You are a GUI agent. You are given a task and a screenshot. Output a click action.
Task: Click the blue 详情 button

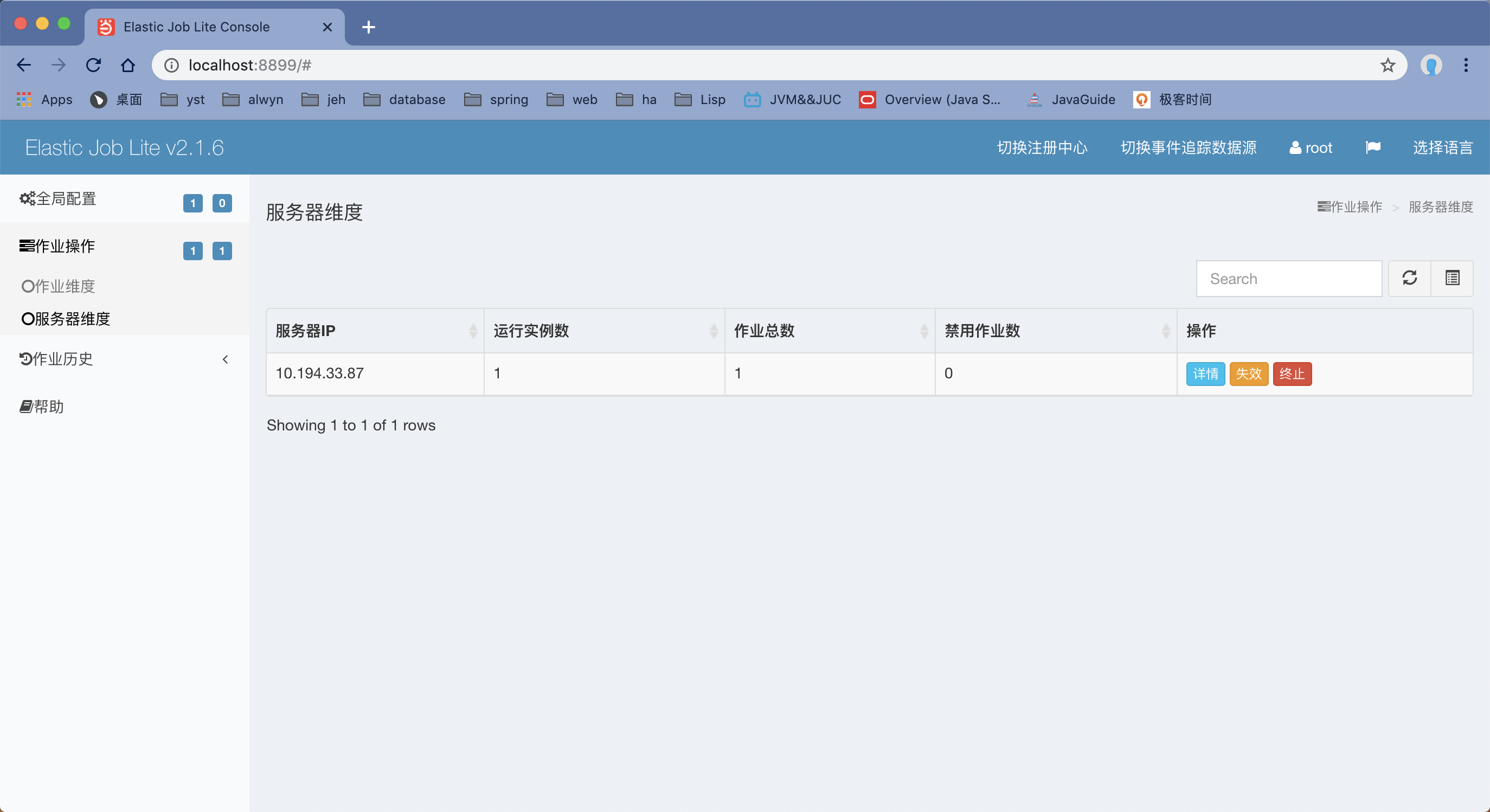click(x=1205, y=373)
